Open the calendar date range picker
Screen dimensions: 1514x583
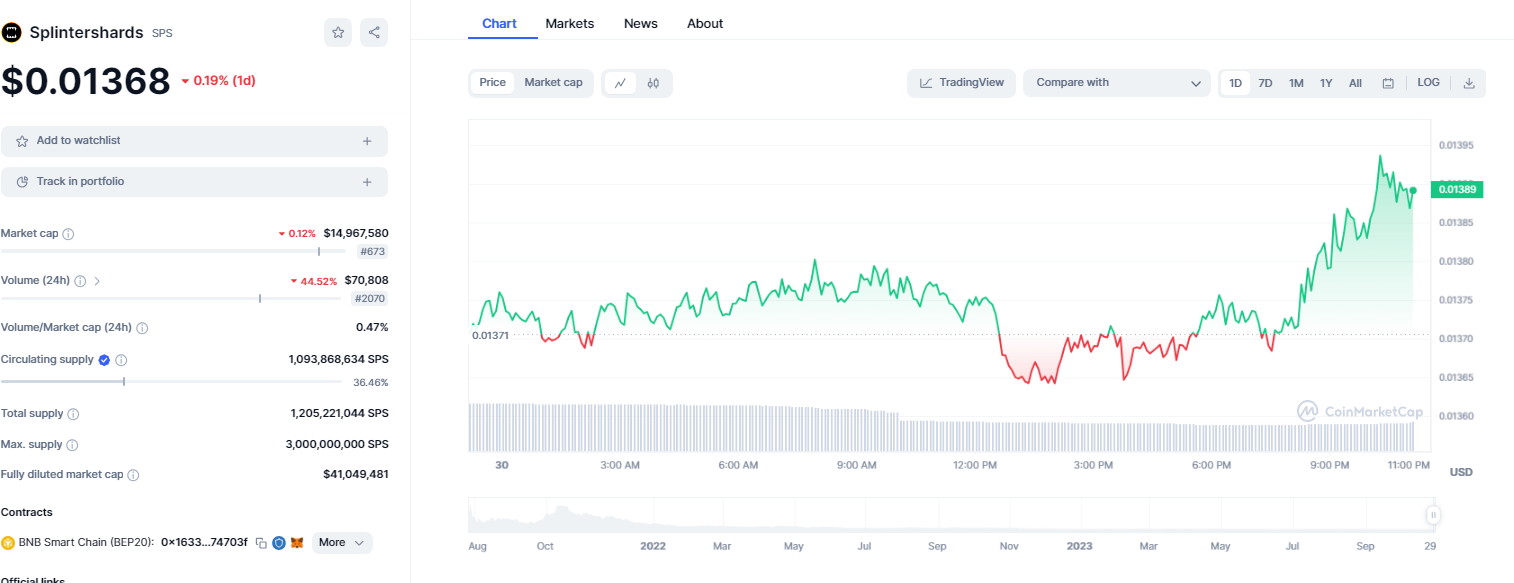tap(1388, 83)
